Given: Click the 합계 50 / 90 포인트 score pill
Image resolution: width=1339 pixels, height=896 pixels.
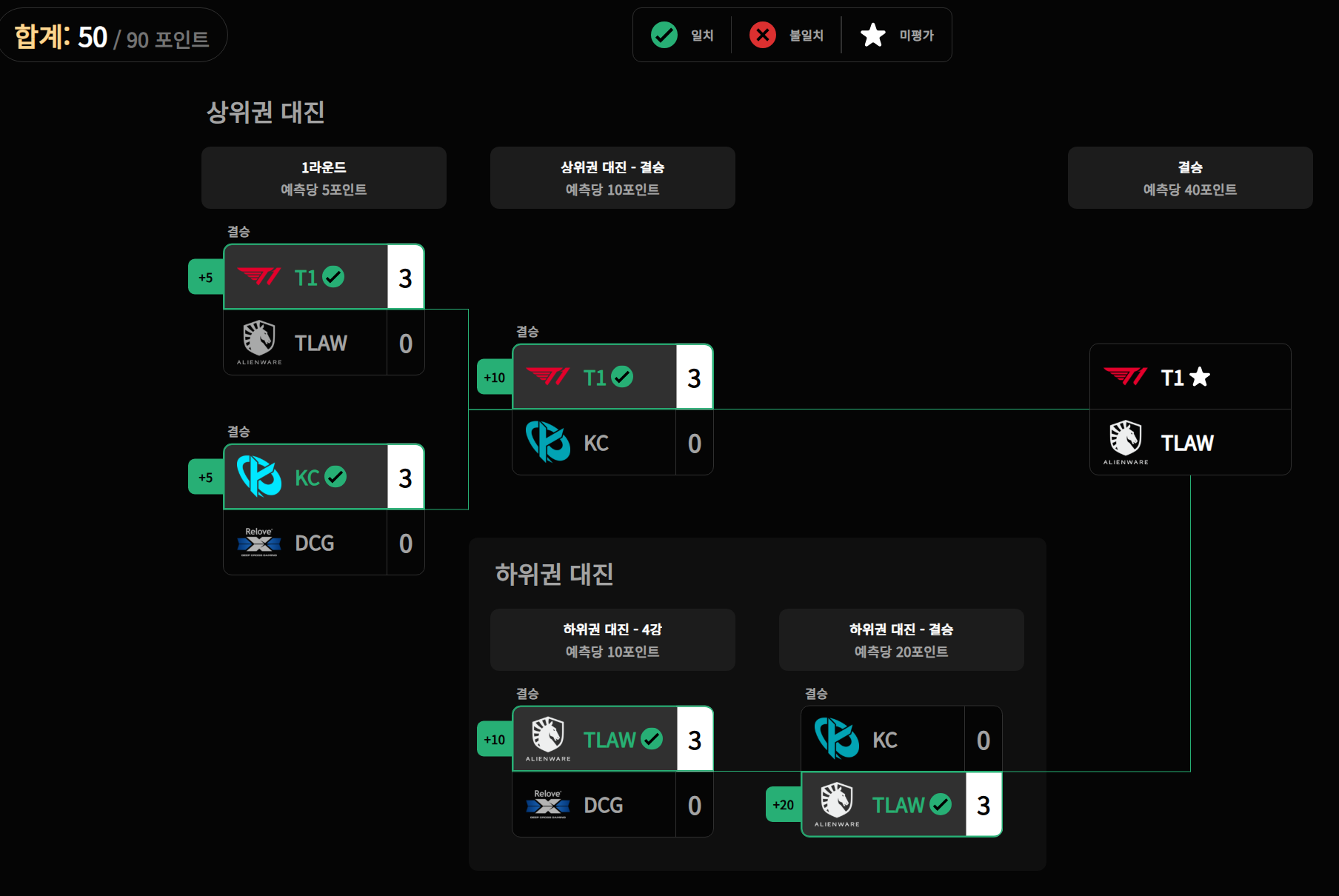Looking at the screenshot, I should [112, 36].
